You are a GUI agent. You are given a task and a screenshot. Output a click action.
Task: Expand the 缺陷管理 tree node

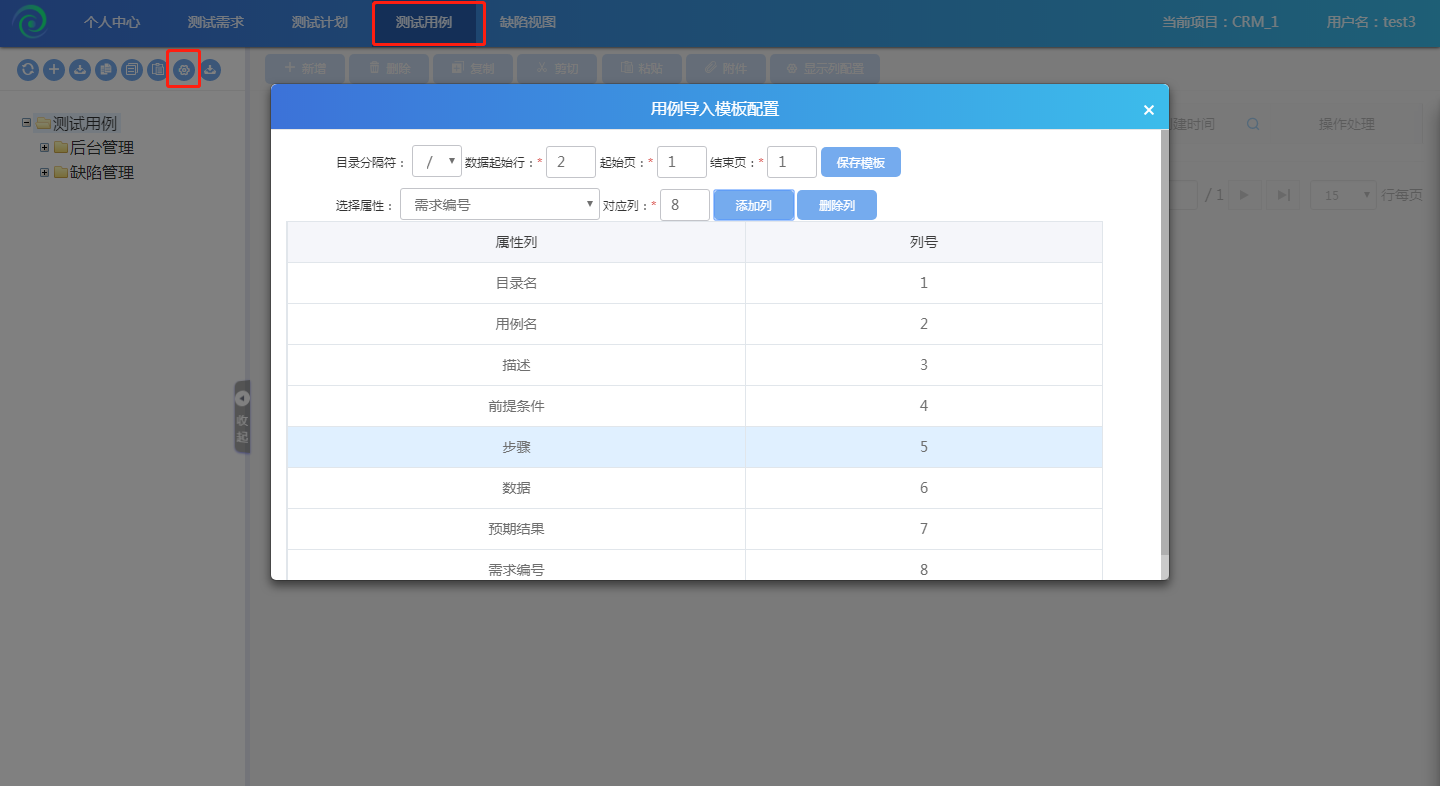tap(44, 173)
